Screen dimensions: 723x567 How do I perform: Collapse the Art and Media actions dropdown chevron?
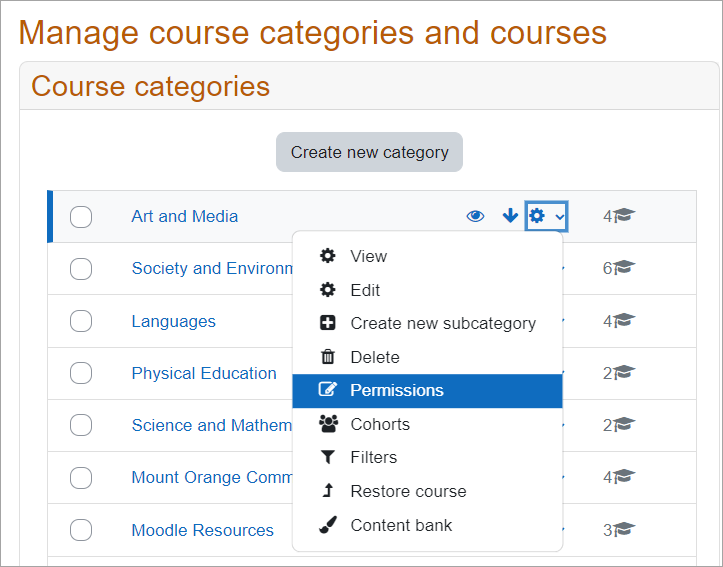pos(559,217)
